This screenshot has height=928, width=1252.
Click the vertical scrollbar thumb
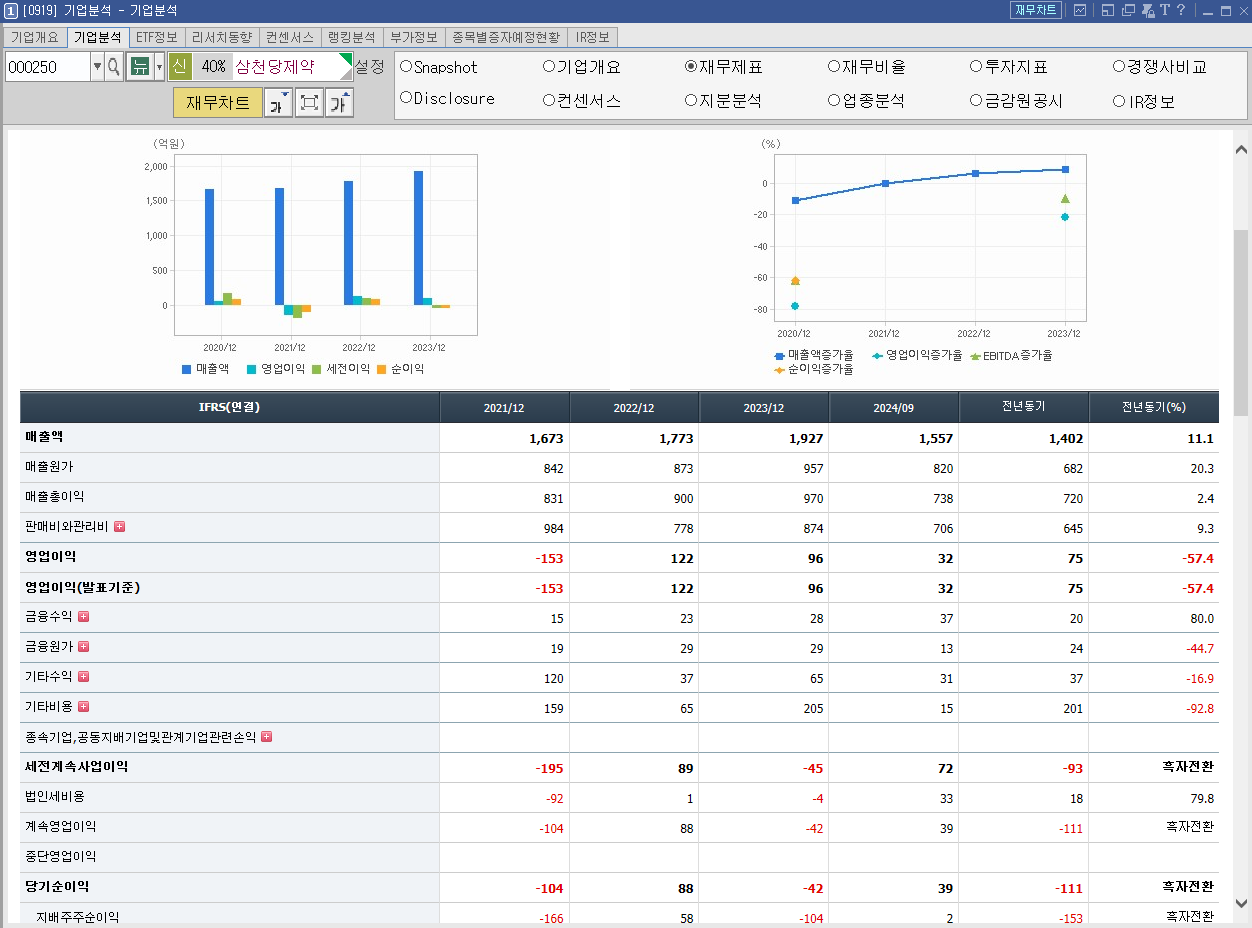pos(1241,322)
